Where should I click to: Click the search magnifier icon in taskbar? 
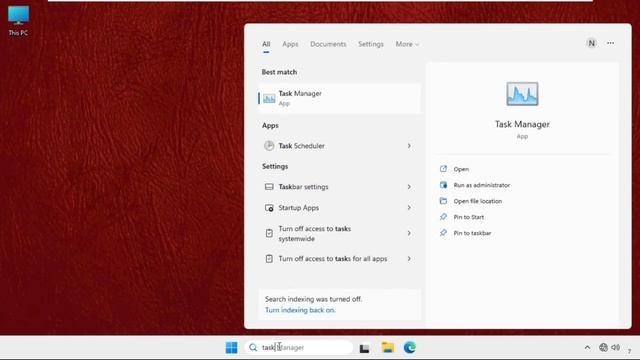(x=253, y=347)
